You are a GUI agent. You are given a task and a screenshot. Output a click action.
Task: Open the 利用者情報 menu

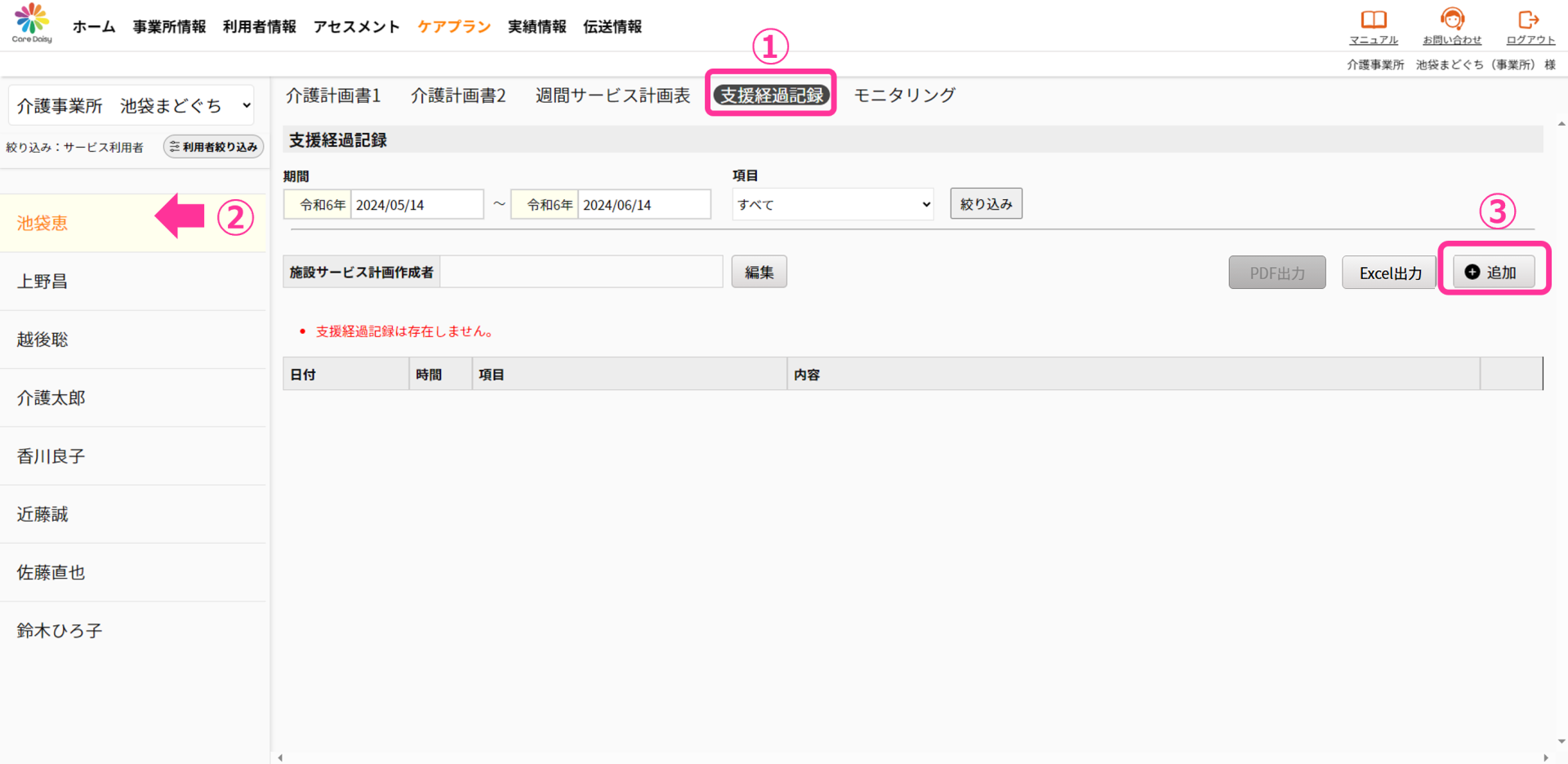(259, 27)
